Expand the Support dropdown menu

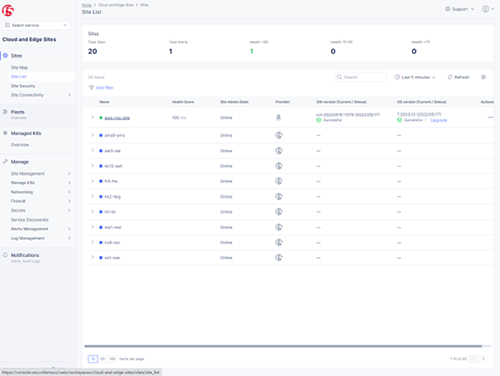[460, 9]
